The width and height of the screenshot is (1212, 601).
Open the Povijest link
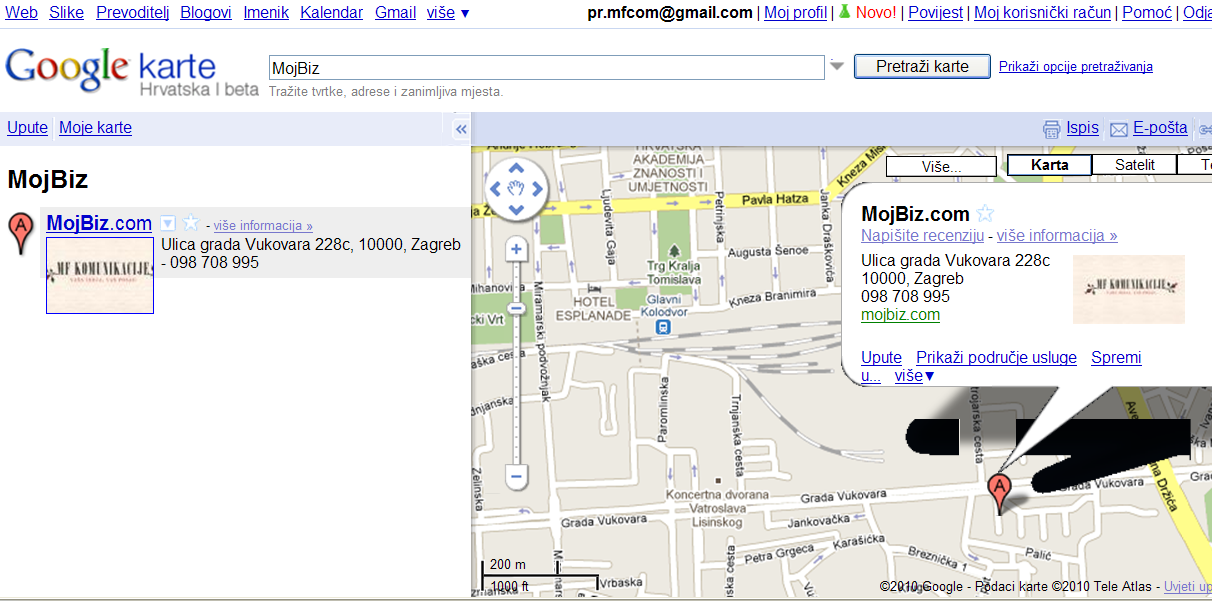pyautogui.click(x=936, y=12)
